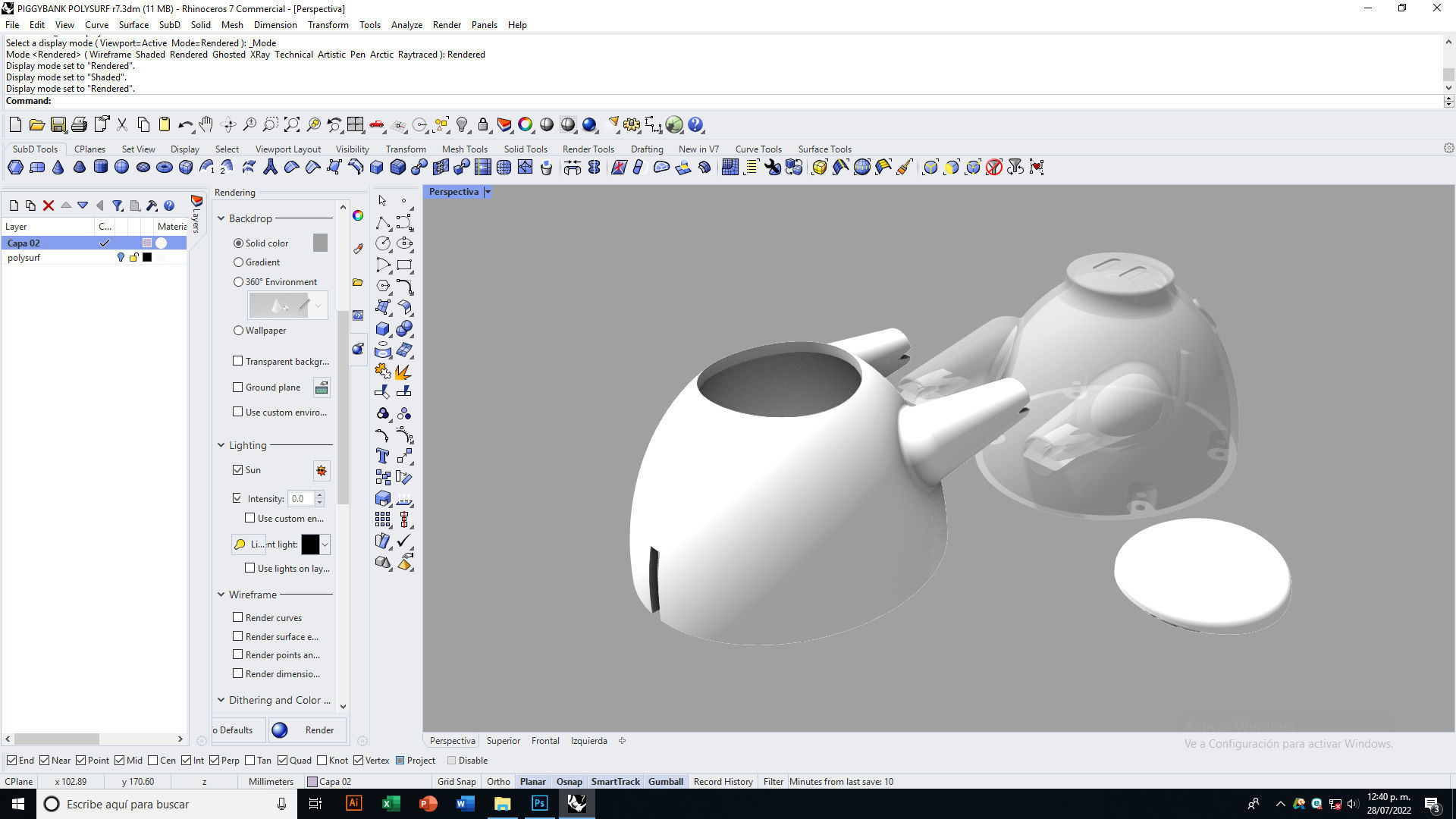The width and height of the screenshot is (1456, 819).
Task: Open the Render menu
Action: click(447, 25)
